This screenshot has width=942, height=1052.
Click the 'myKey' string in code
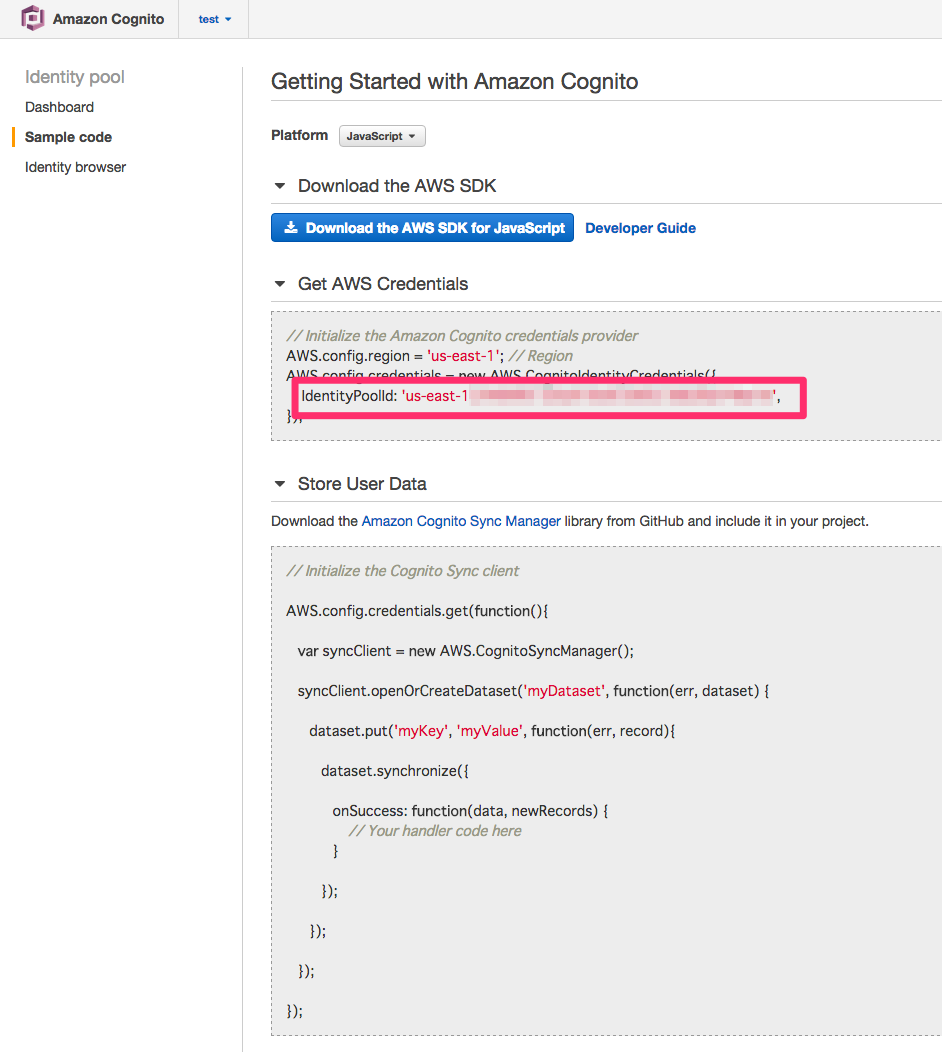click(x=421, y=731)
